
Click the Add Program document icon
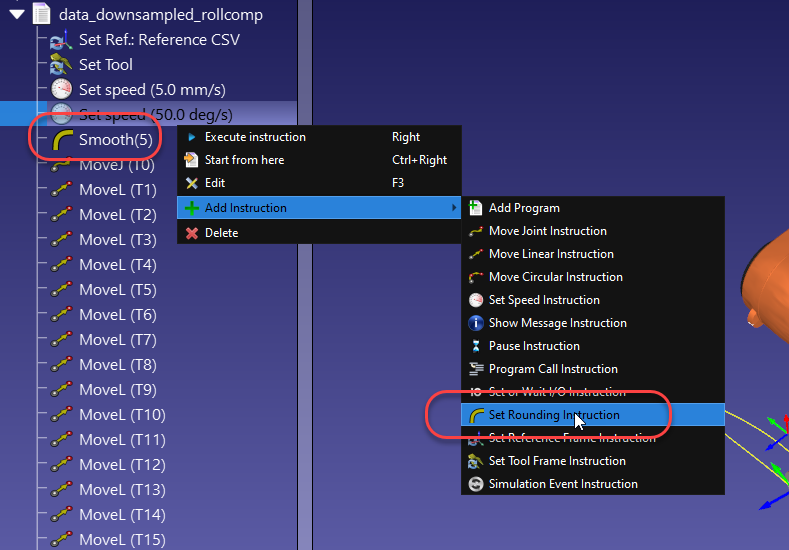coord(476,208)
